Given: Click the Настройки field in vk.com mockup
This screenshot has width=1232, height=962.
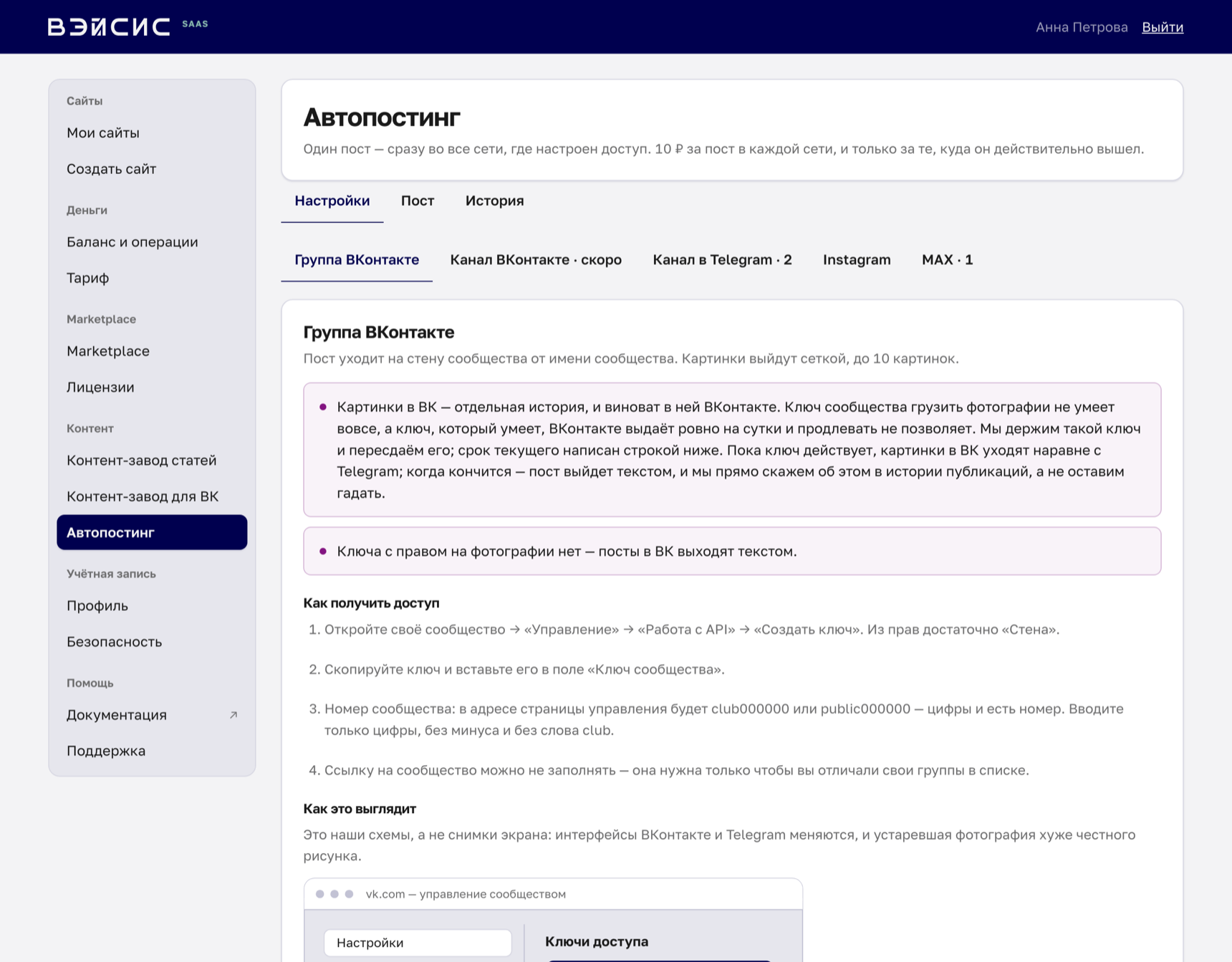Looking at the screenshot, I should pos(418,943).
